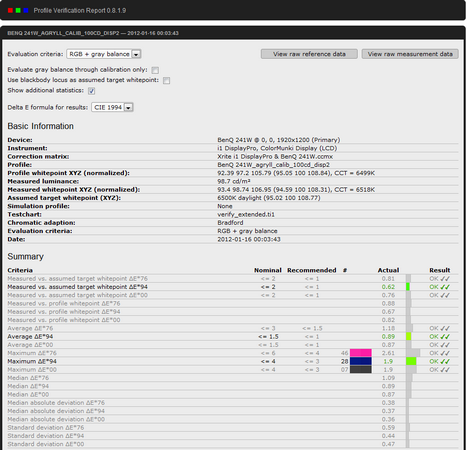Click the Actual column header
The width and height of the screenshot is (467, 450).
pos(388,270)
